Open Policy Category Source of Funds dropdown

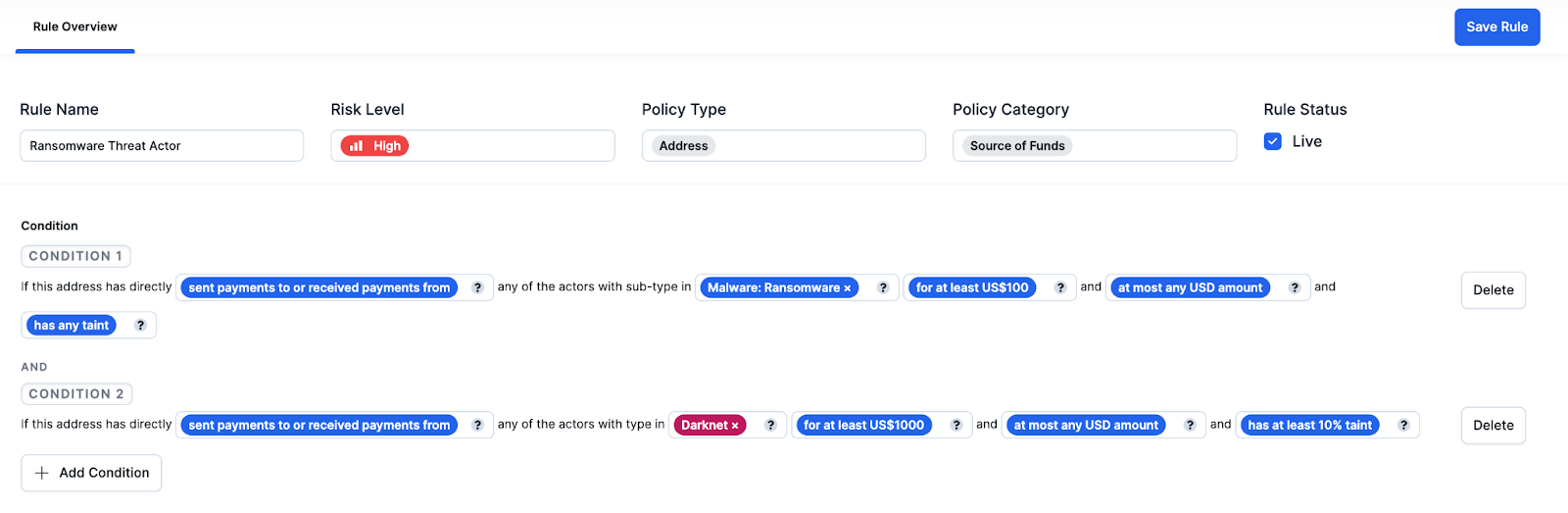coord(1095,146)
